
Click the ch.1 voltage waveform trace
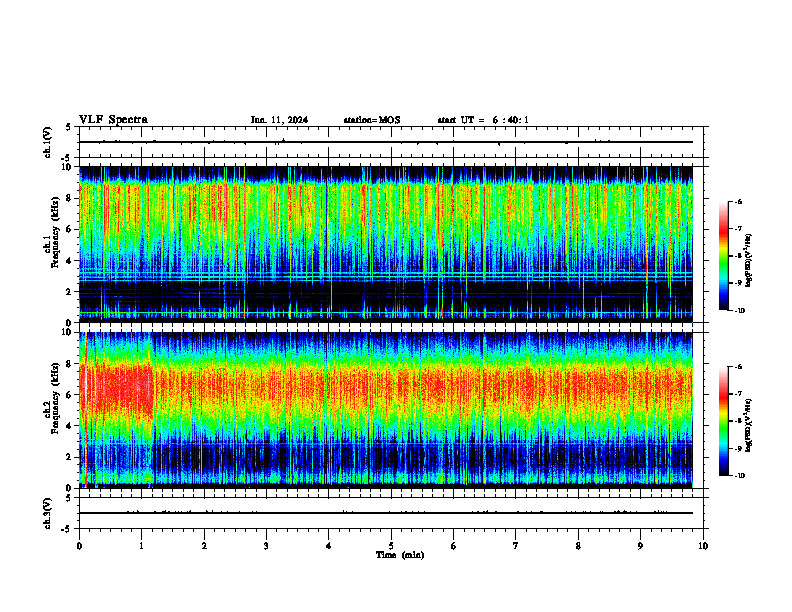point(386,142)
